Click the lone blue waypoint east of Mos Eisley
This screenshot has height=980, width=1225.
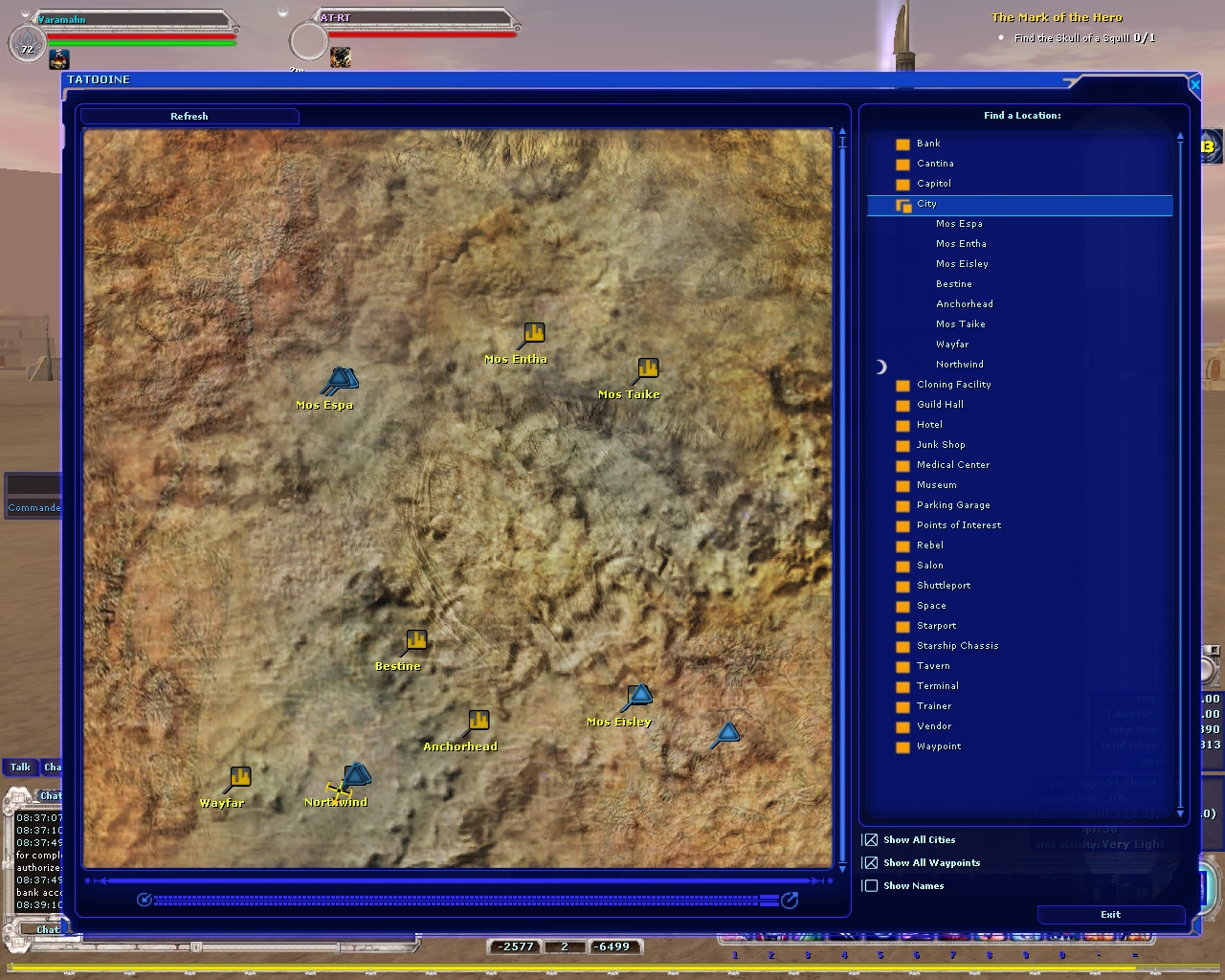tap(727, 735)
